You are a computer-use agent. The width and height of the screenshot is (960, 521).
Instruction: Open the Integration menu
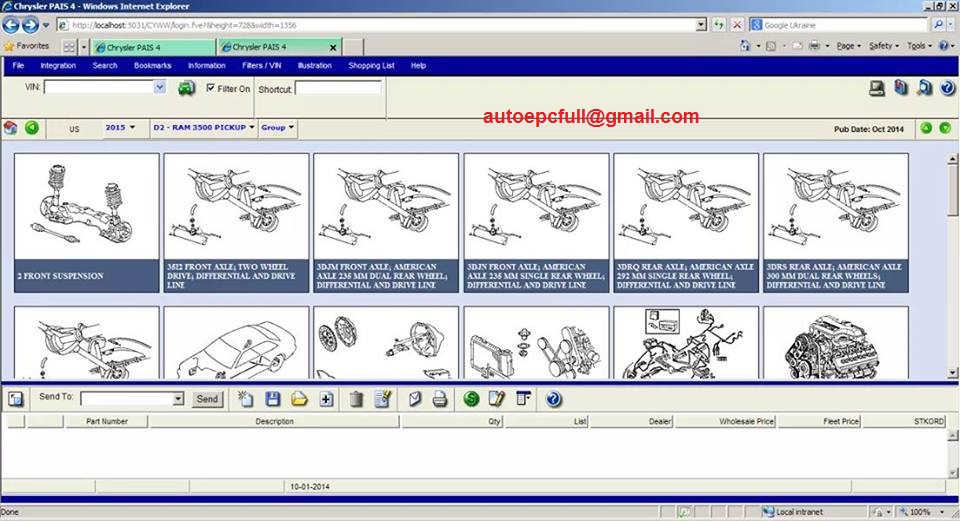pyautogui.click(x=58, y=66)
